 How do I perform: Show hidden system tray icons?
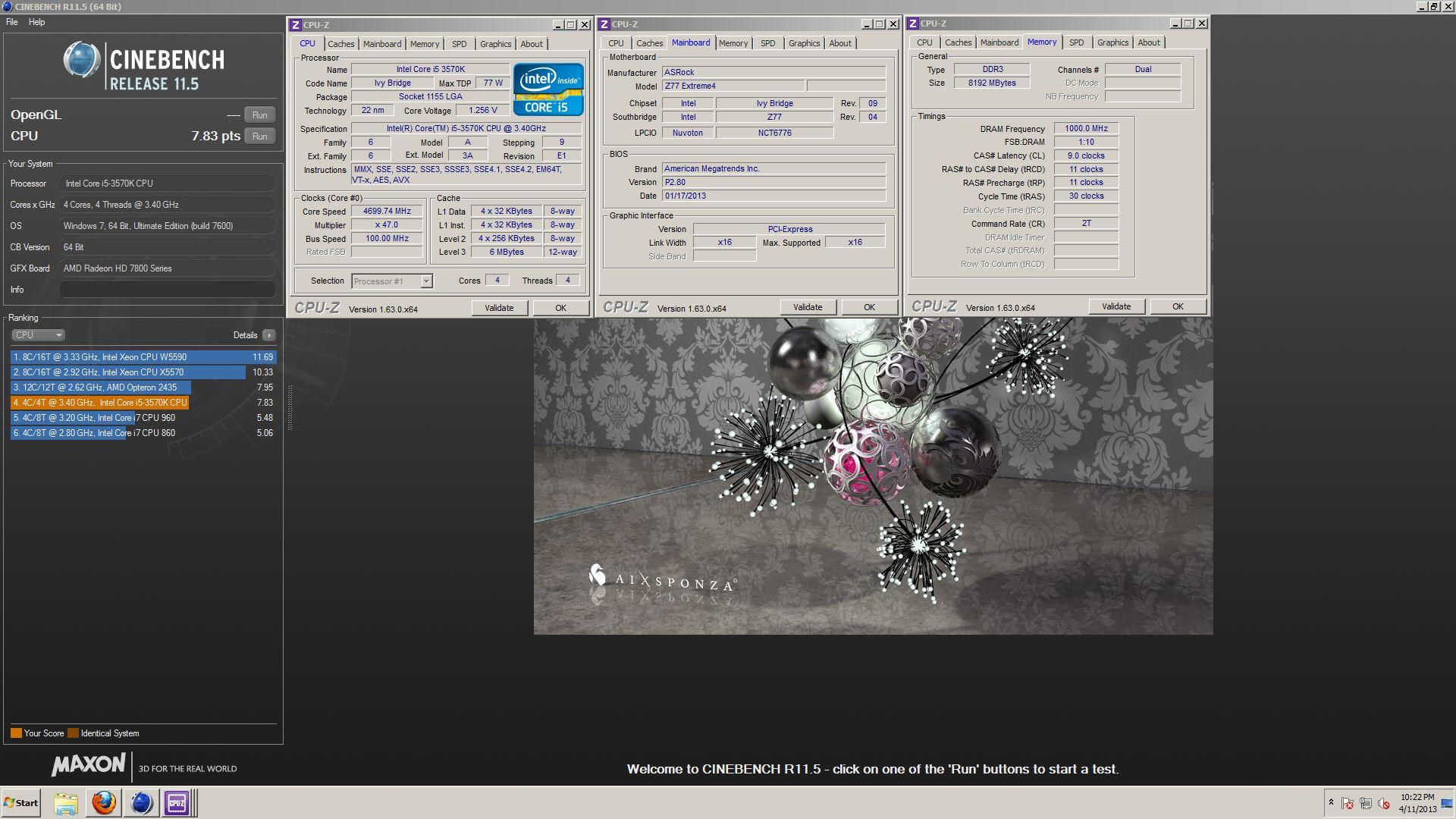pos(1331,802)
